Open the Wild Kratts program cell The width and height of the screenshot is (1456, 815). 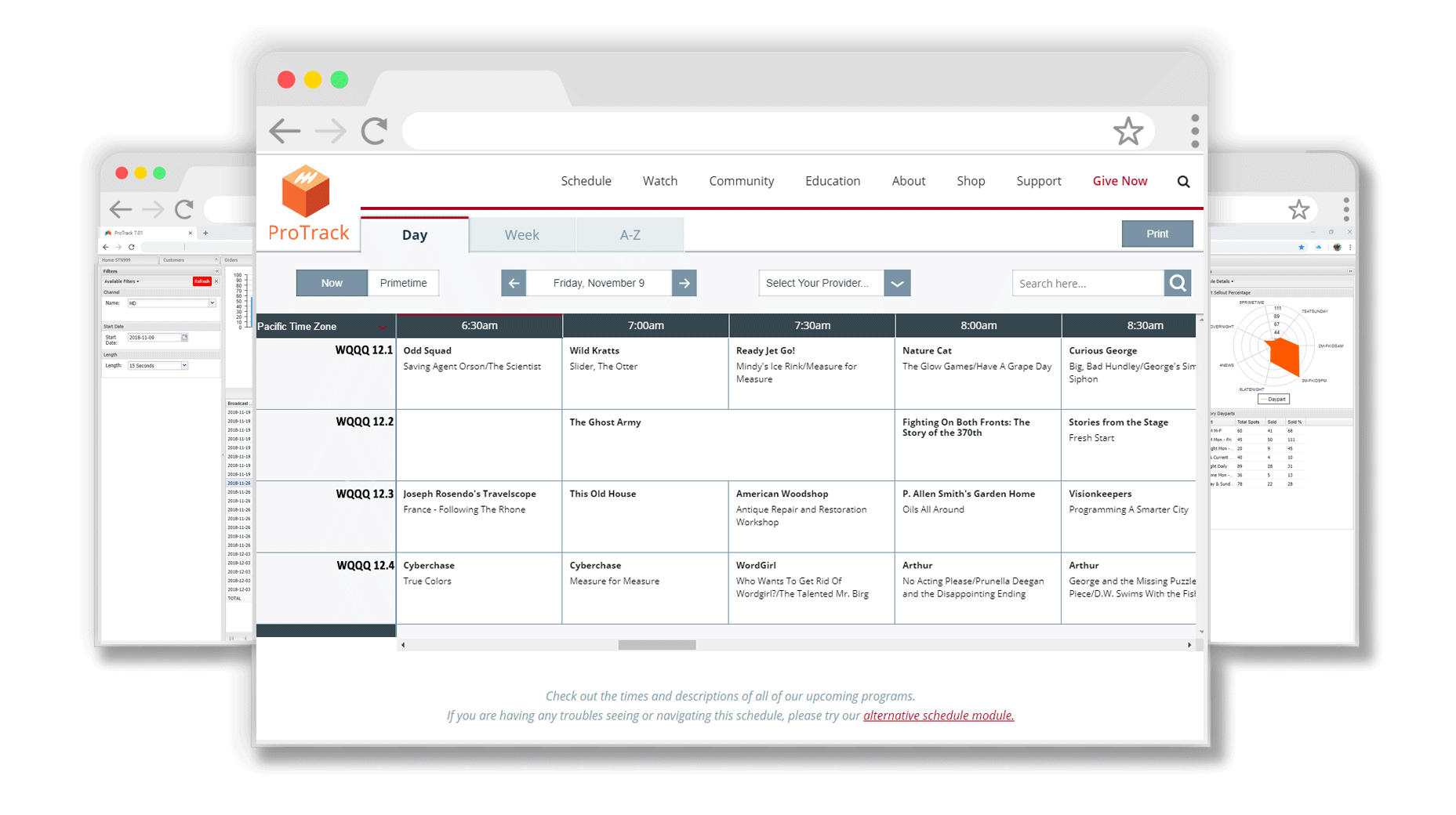click(x=645, y=373)
